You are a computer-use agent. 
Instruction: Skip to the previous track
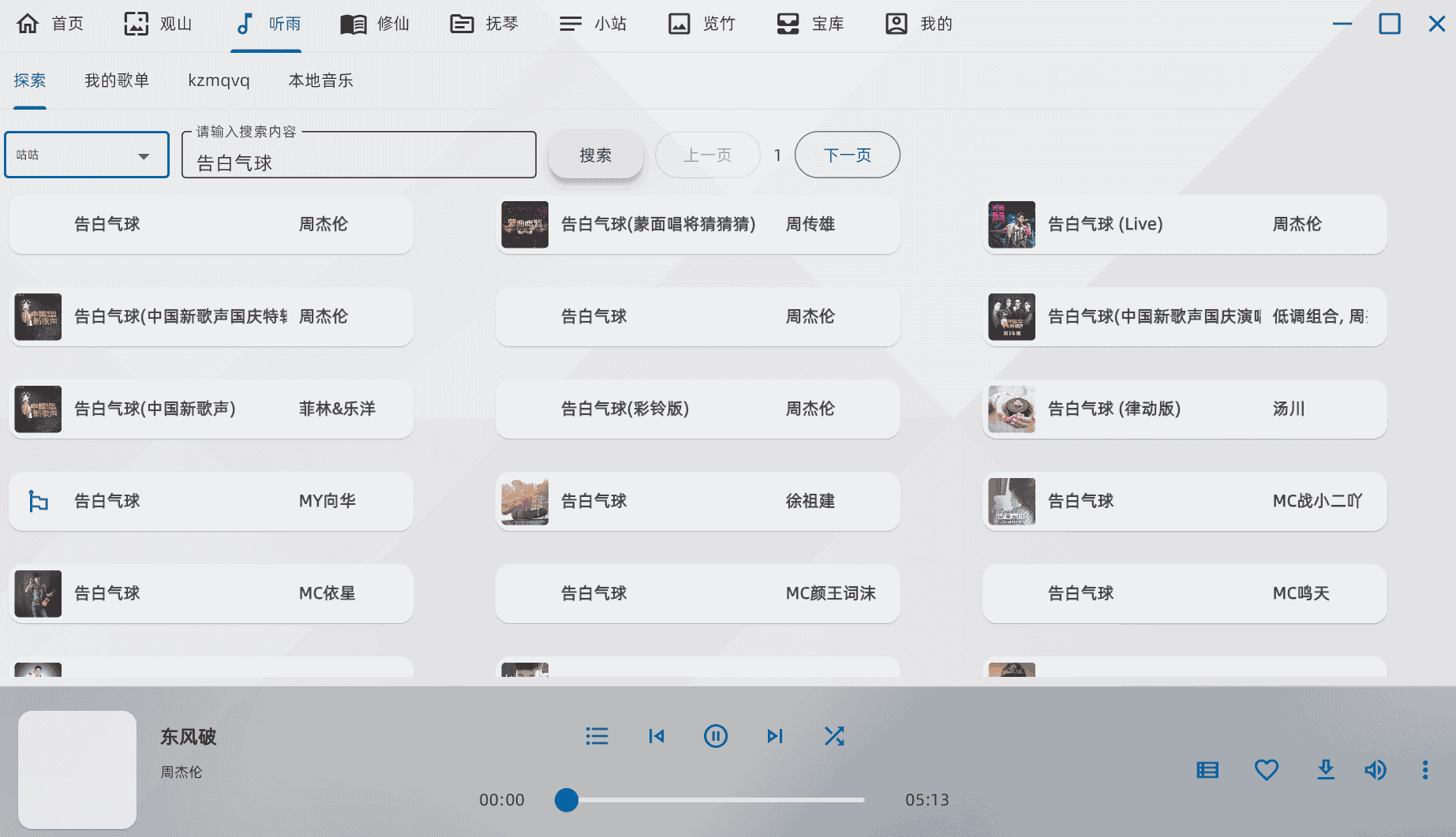[x=656, y=736]
